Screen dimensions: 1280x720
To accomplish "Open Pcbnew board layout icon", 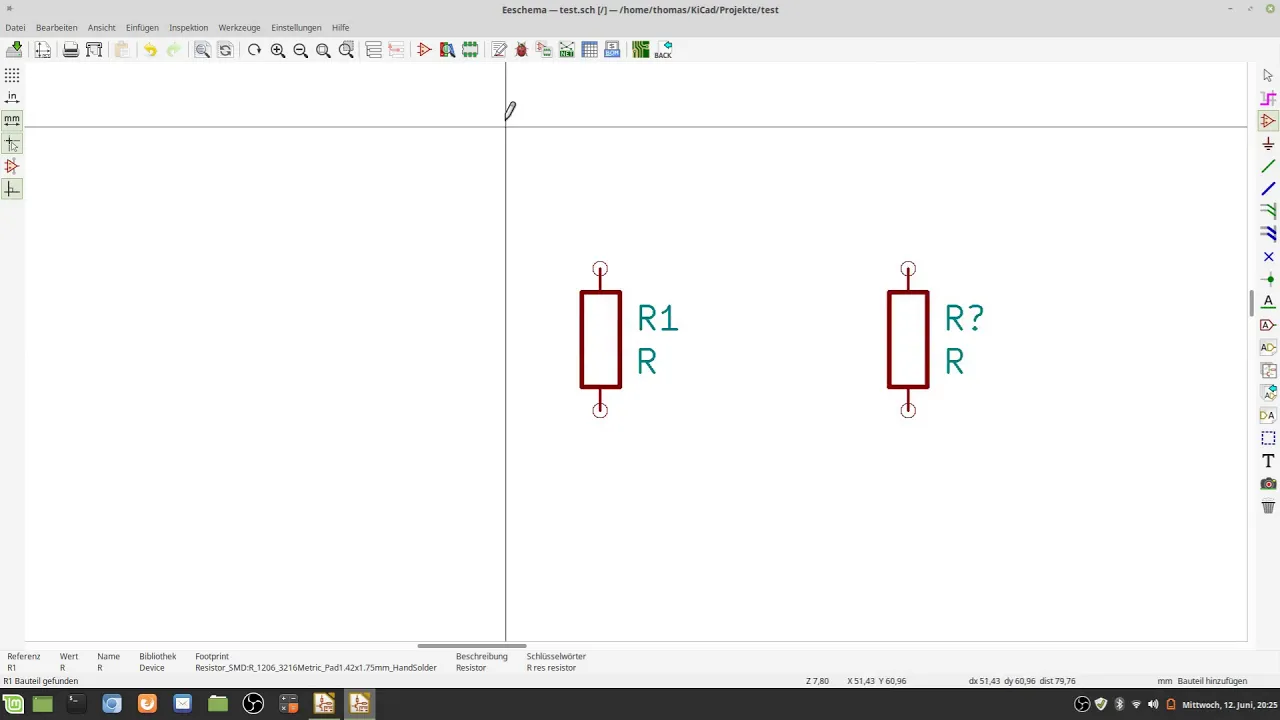I will pyautogui.click(x=641, y=50).
